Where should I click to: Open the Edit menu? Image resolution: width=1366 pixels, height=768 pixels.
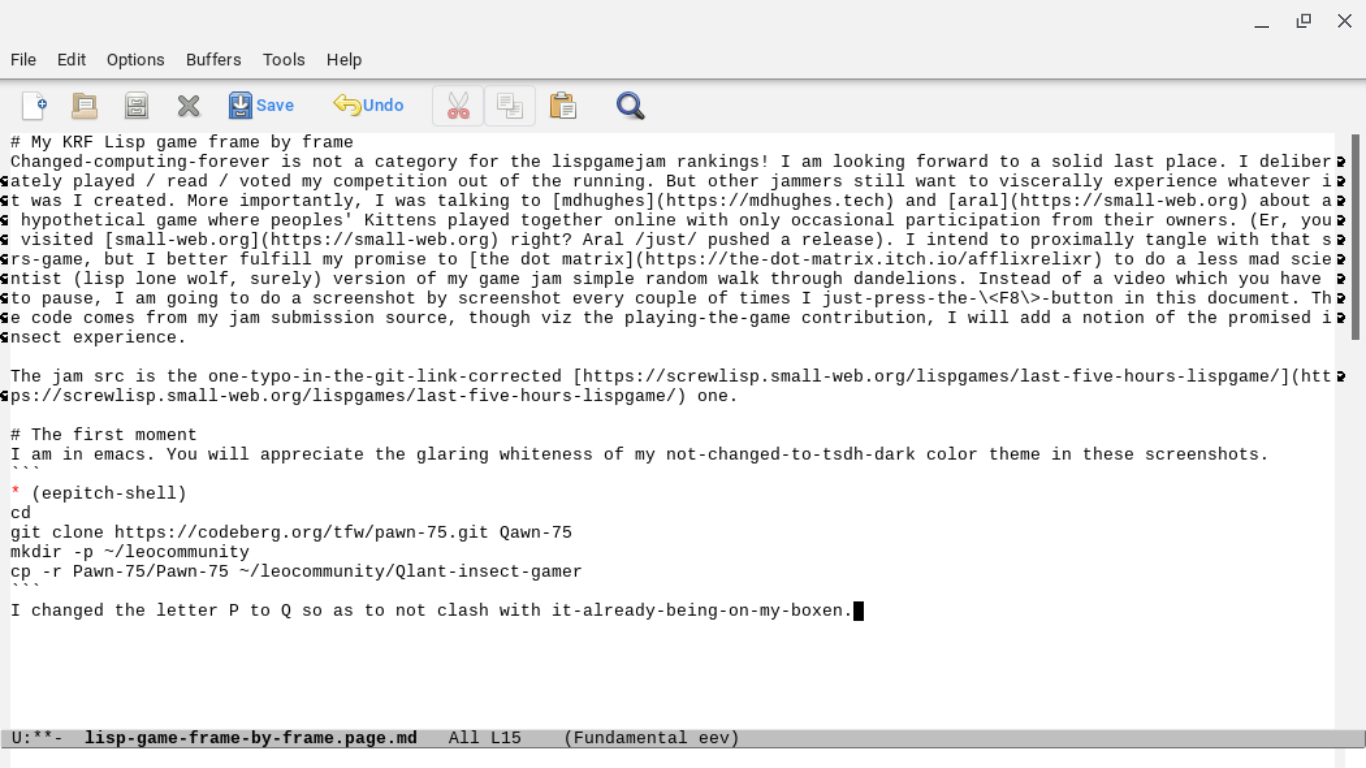71,60
